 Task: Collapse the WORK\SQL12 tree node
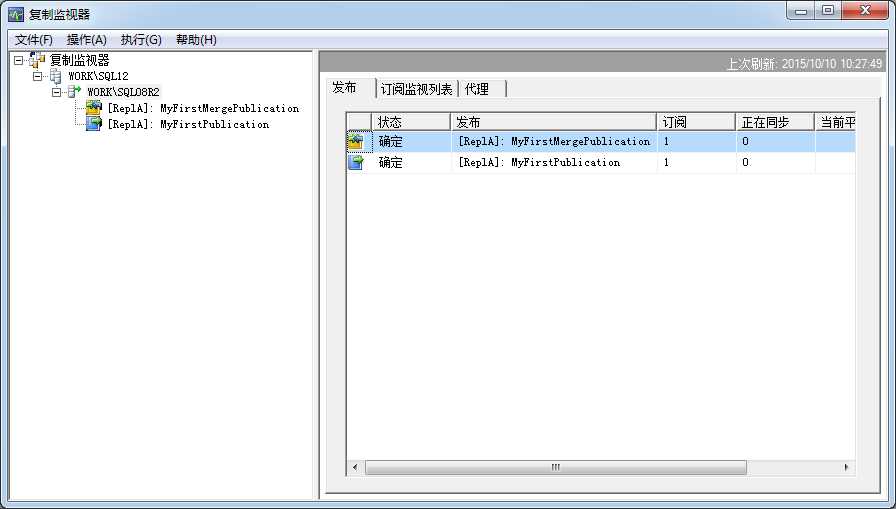click(x=38, y=76)
